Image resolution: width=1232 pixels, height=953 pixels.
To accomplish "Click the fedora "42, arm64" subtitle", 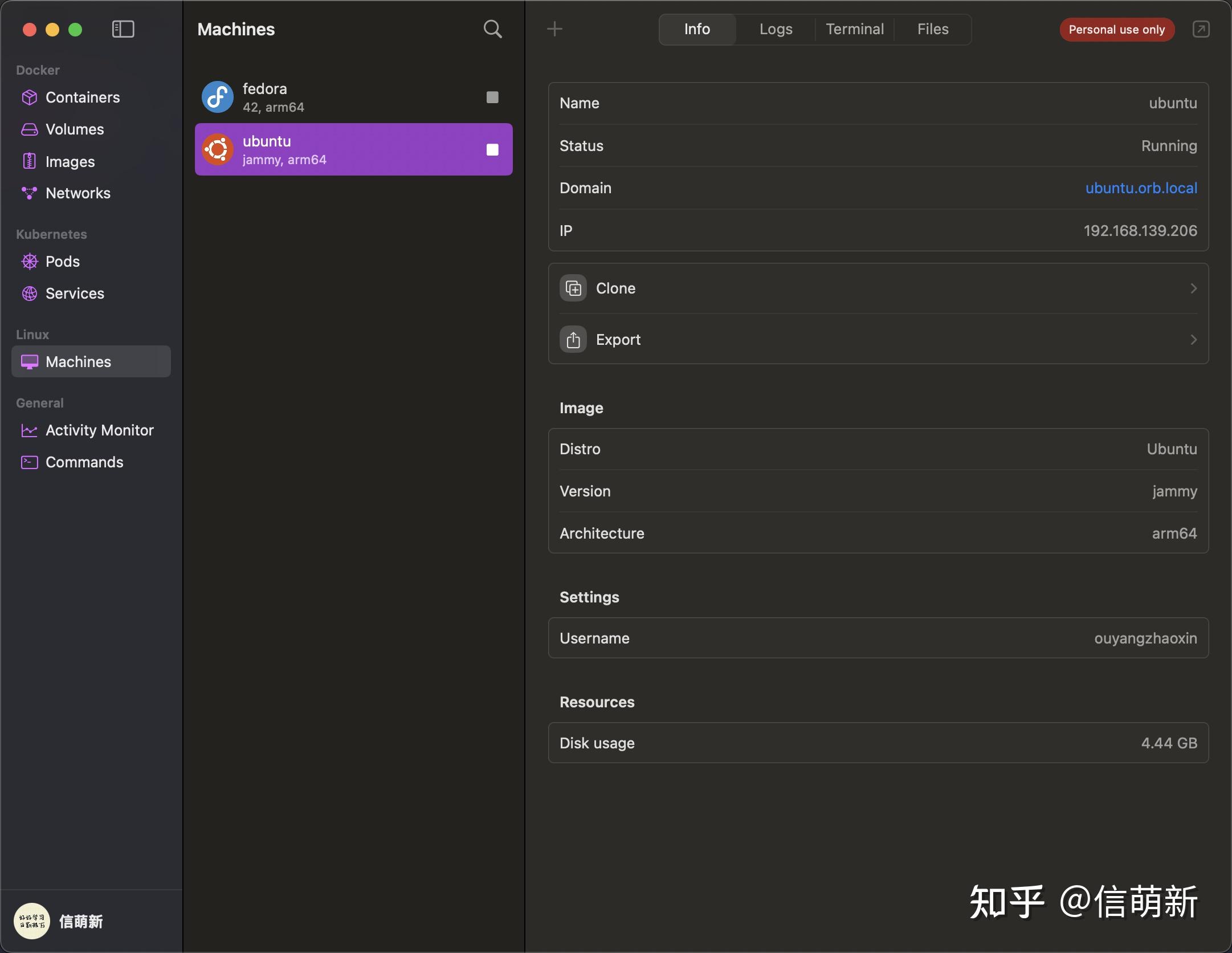I will (x=274, y=107).
